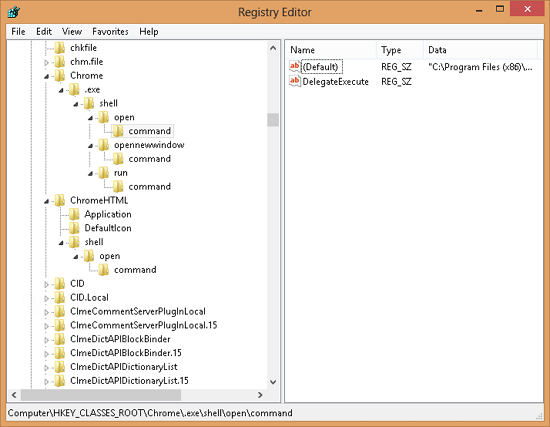Click the tree vertical scroll up arrow
This screenshot has height=427, width=550.
pyautogui.click(x=273, y=48)
